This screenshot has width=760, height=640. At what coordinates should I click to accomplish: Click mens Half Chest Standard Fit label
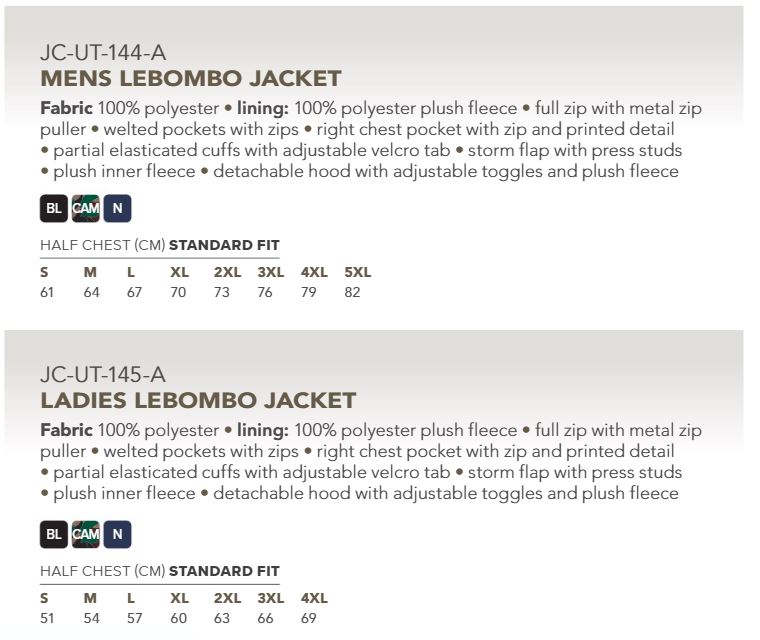pos(160,245)
